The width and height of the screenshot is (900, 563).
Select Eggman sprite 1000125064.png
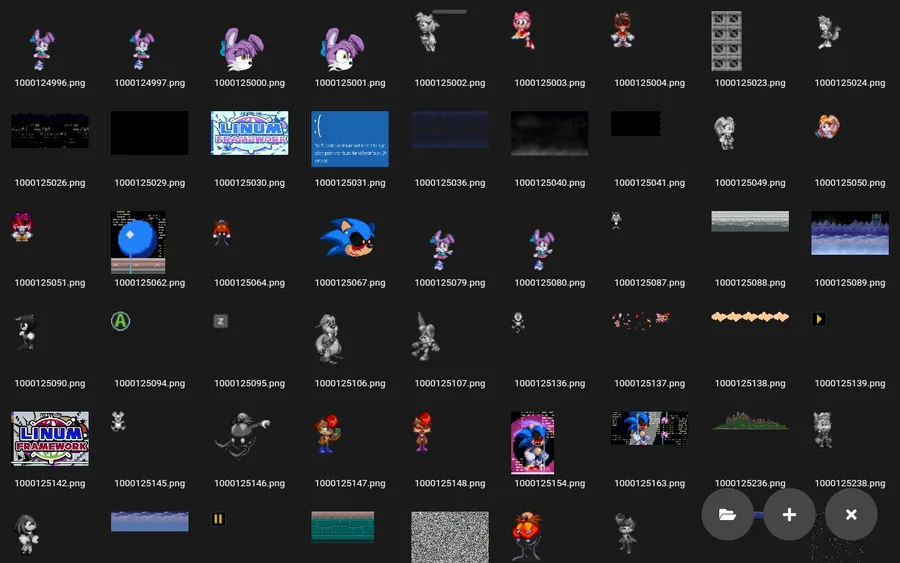tap(221, 232)
